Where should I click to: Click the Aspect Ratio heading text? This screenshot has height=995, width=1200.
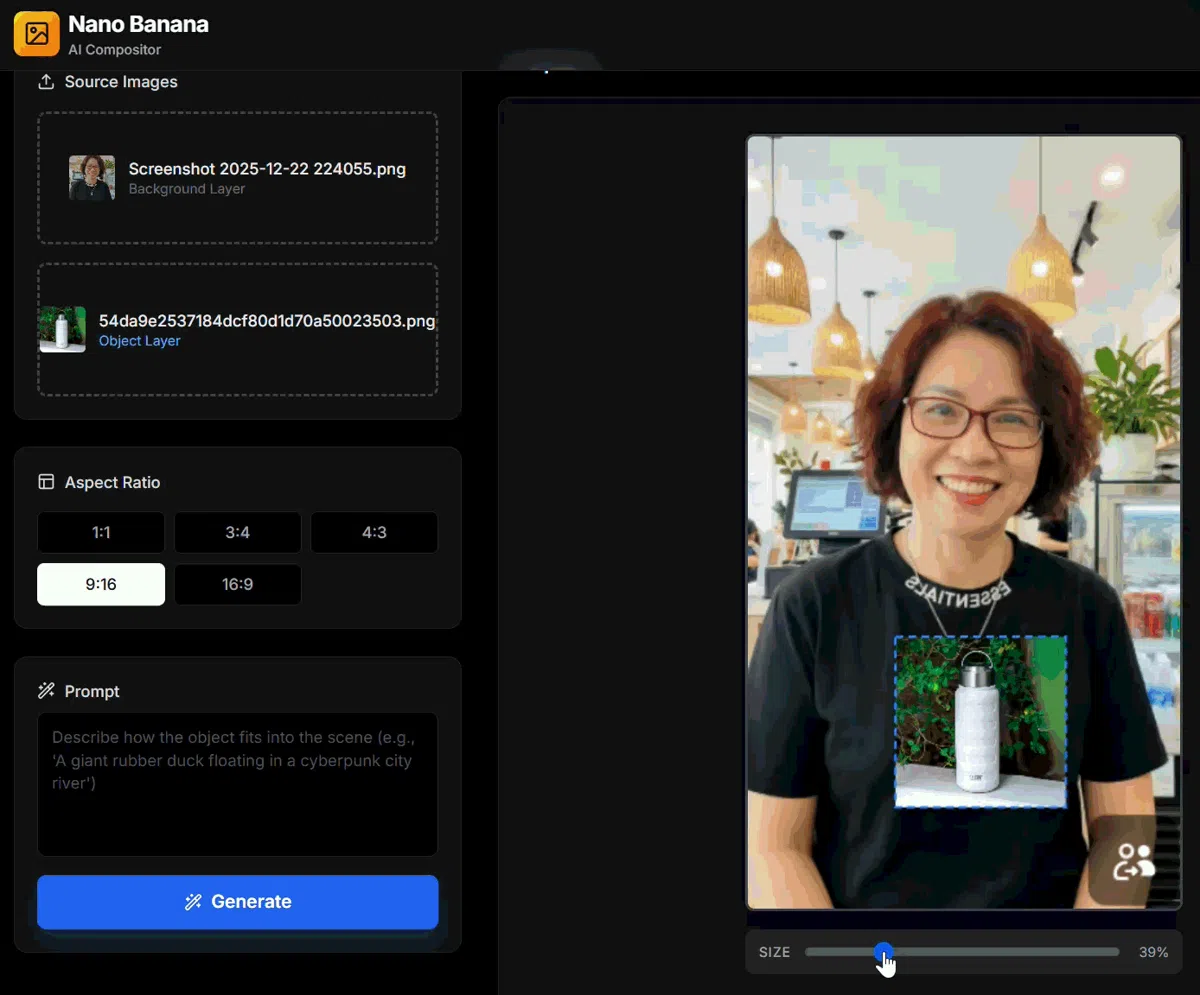click(112, 482)
